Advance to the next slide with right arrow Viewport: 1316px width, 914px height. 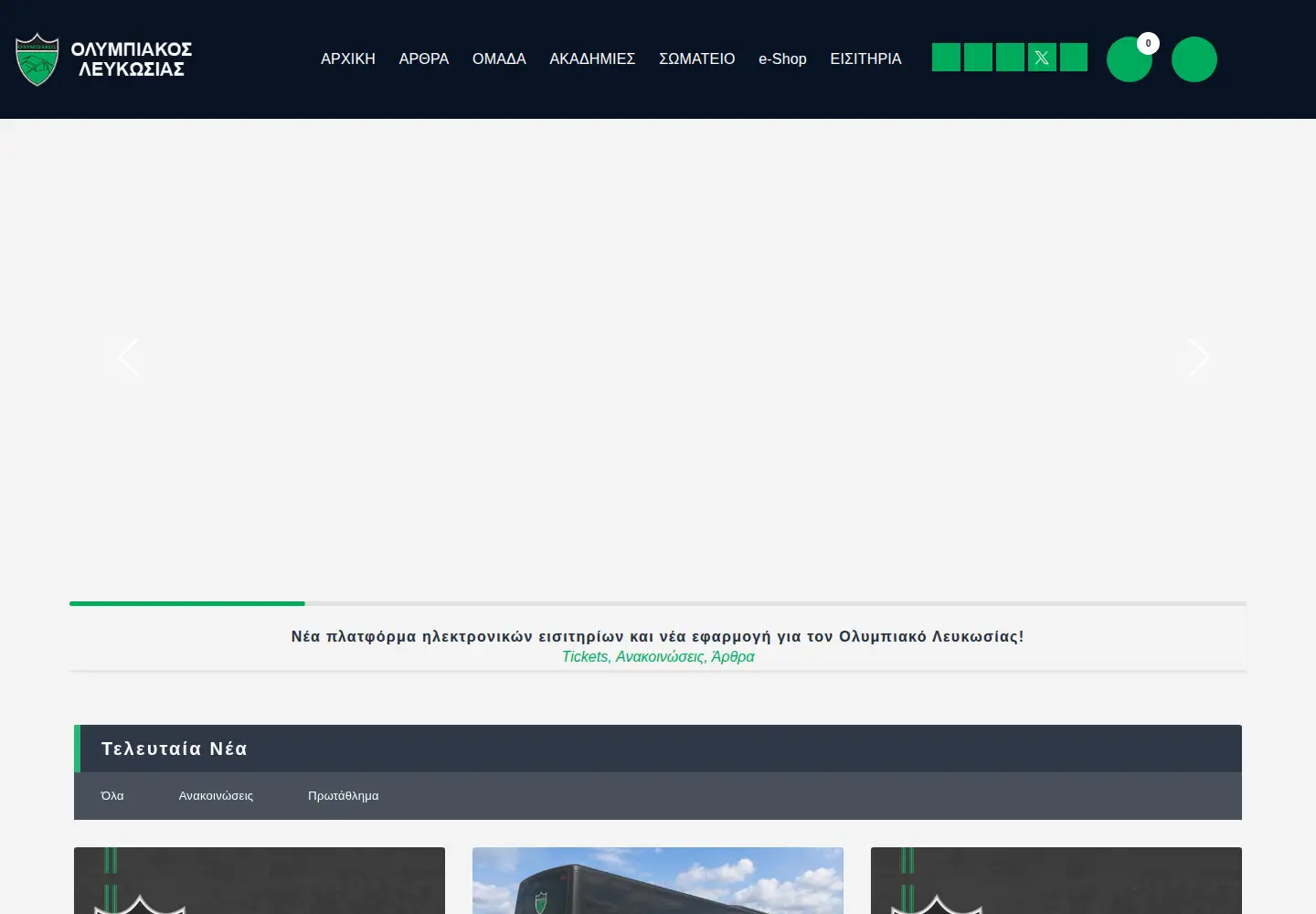pos(1198,357)
